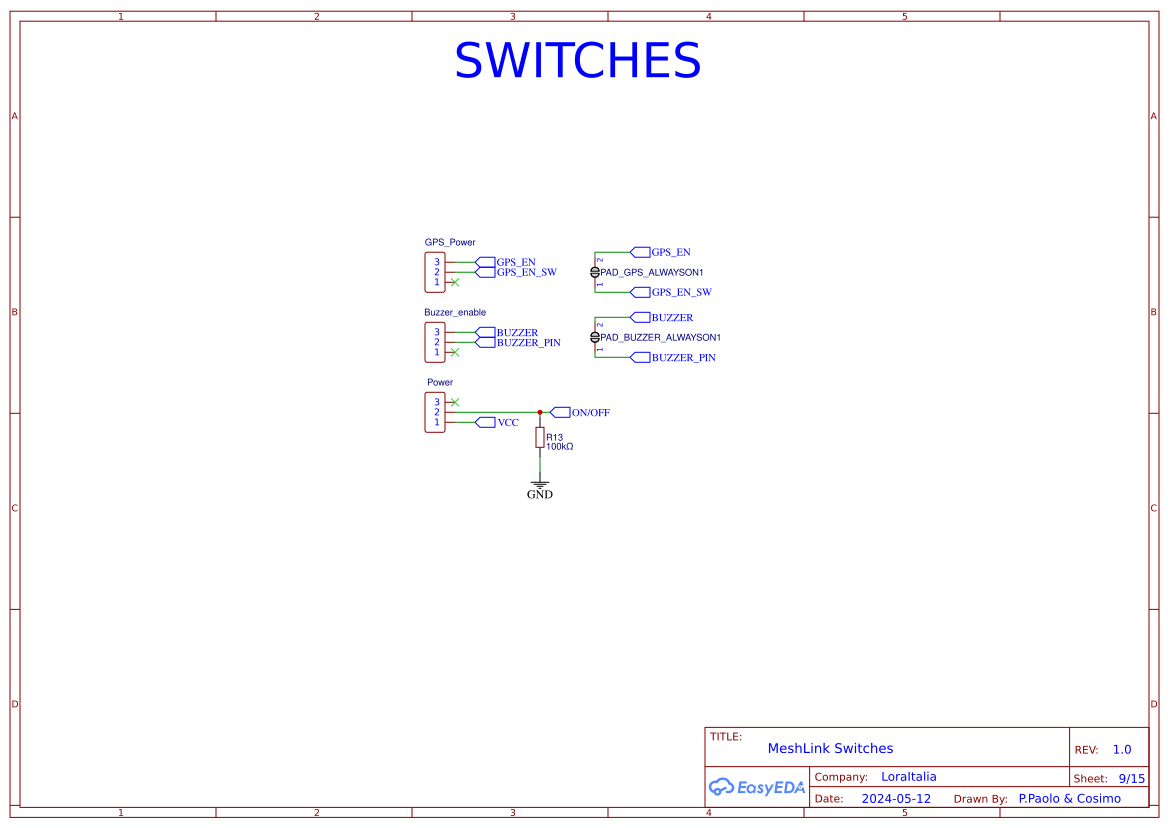This screenshot has width=1169, height=828.
Task: Select the GND ground symbol below R13
Action: (x=540, y=485)
